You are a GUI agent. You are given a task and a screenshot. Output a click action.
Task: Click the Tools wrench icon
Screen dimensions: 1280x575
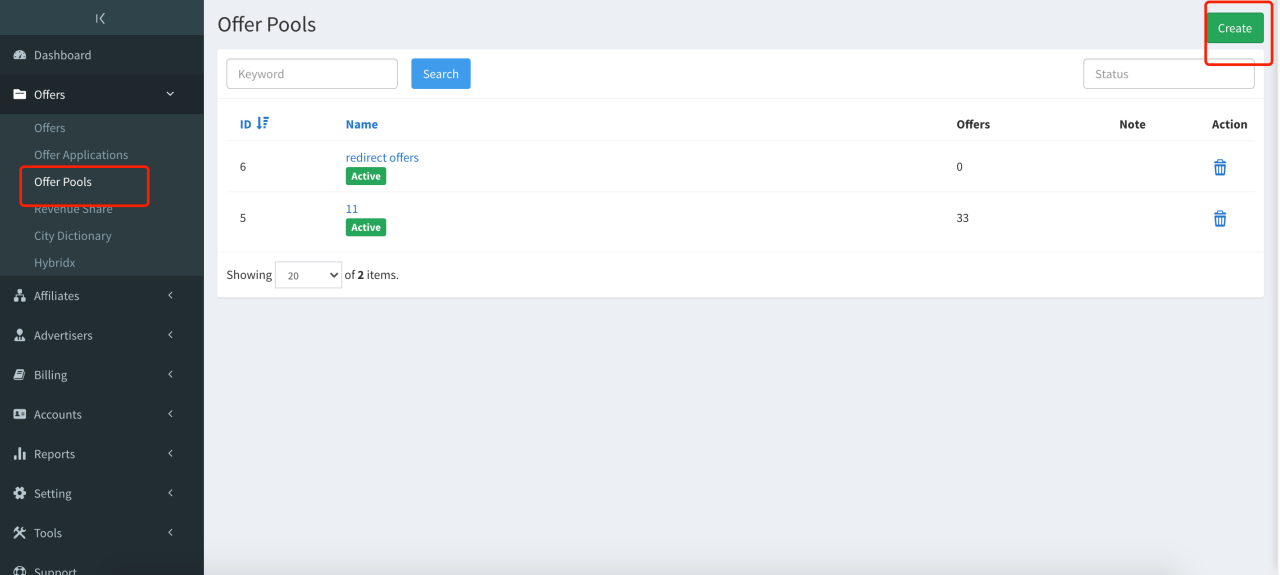coord(19,533)
